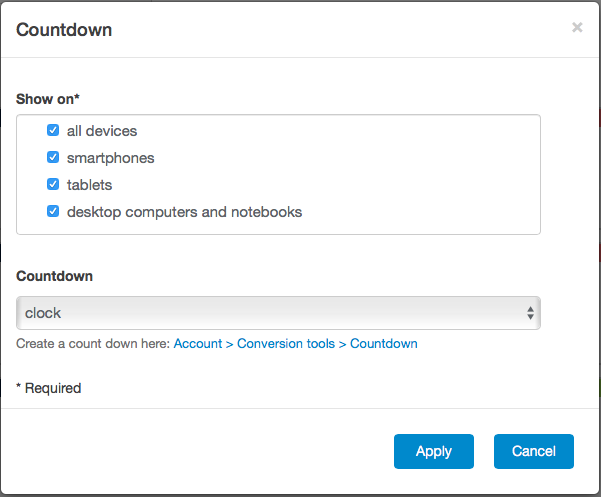The height and width of the screenshot is (497, 601).
Task: Uncheck the "all devices" checkbox
Action: (x=54, y=130)
